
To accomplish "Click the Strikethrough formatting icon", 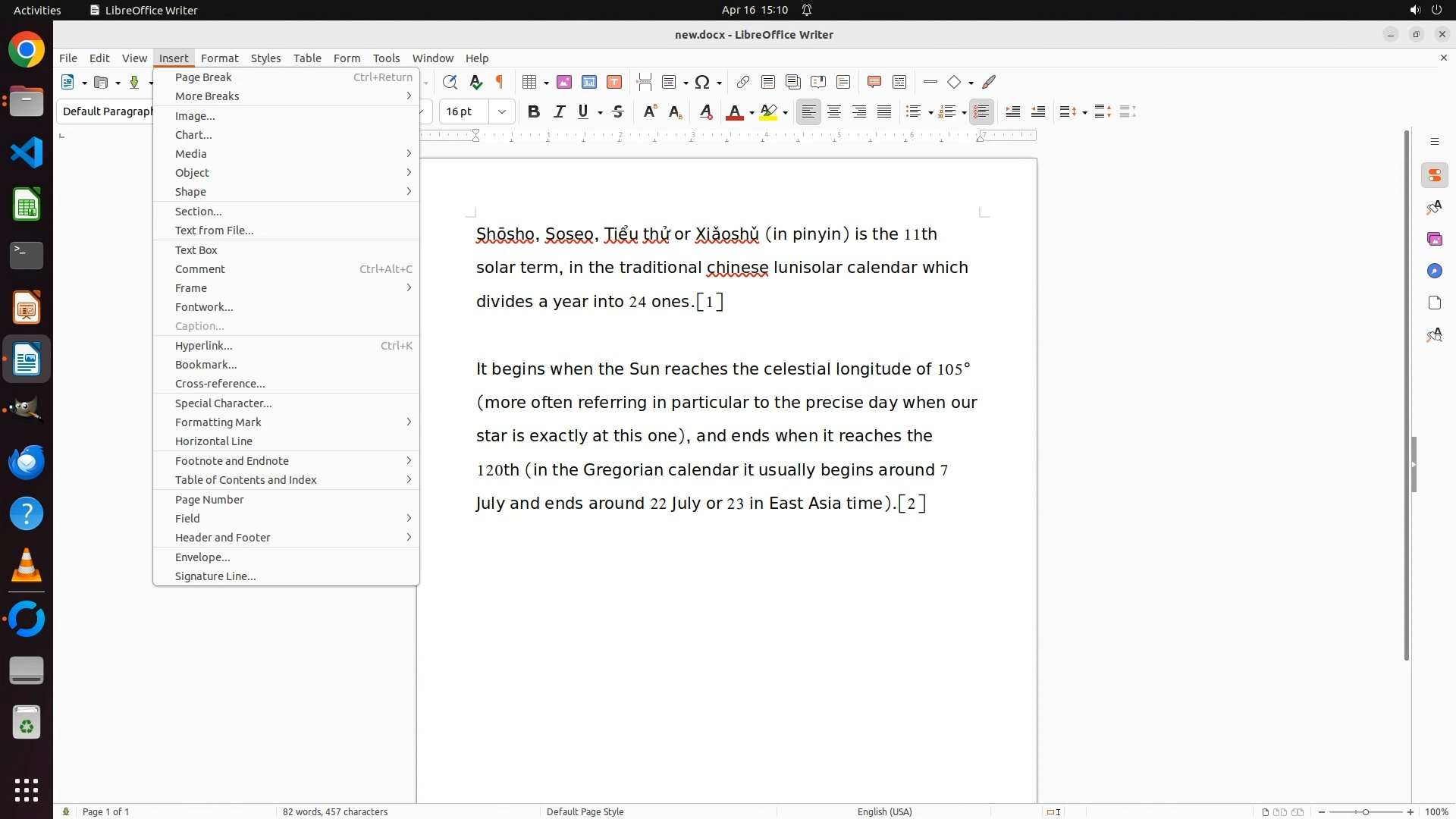I will (618, 111).
